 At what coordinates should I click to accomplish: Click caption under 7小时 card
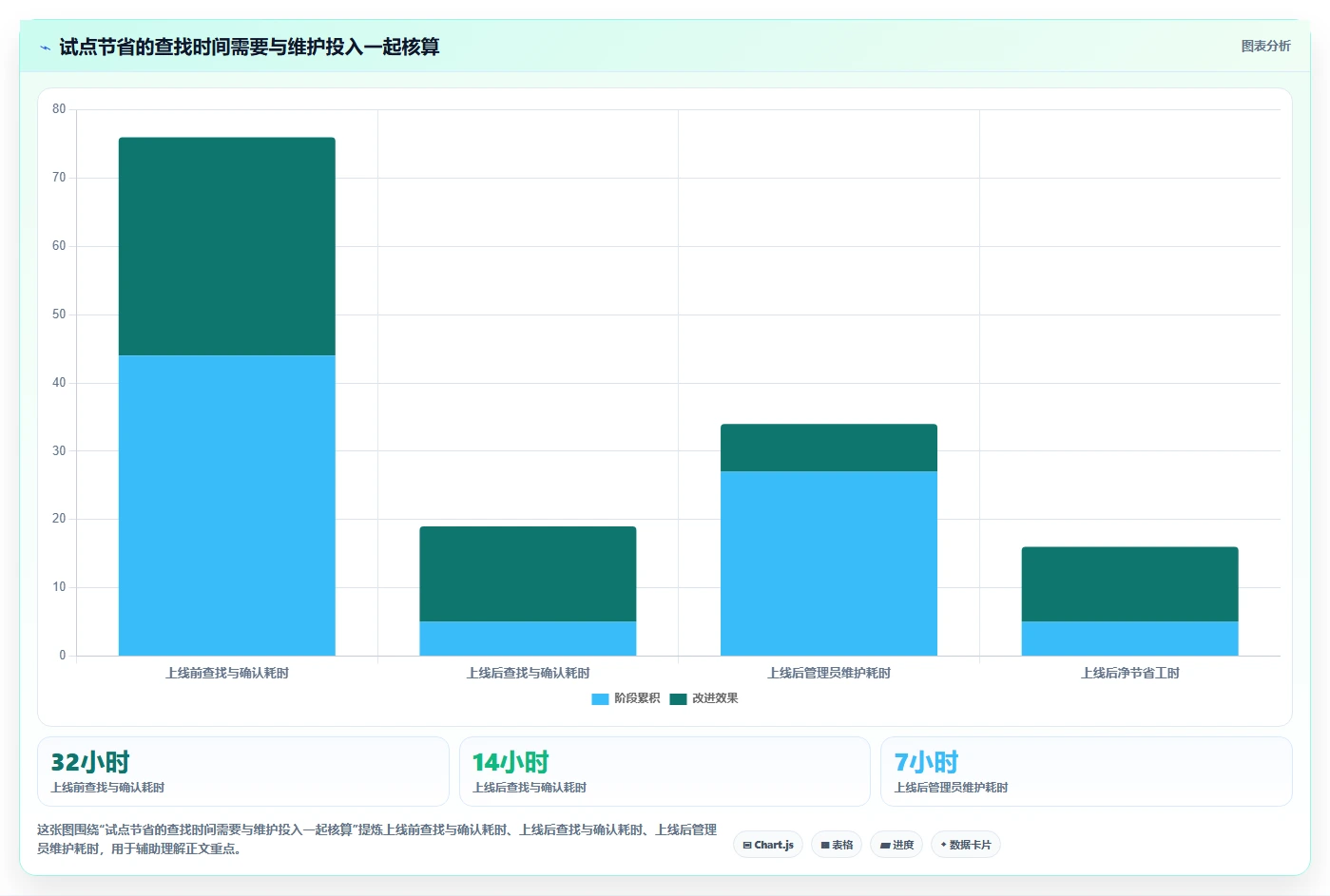pos(951,788)
